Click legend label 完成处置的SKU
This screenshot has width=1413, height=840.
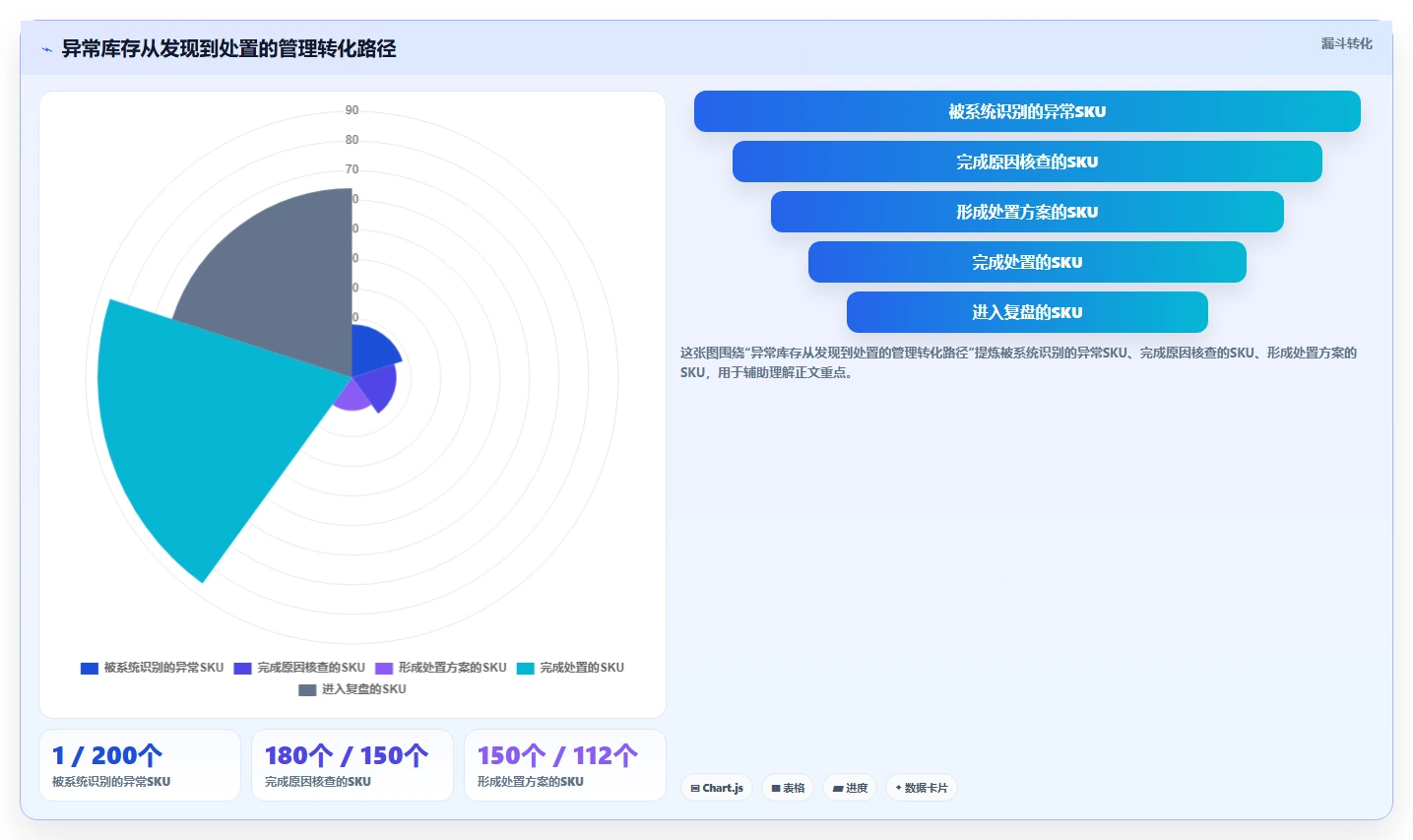(x=582, y=668)
